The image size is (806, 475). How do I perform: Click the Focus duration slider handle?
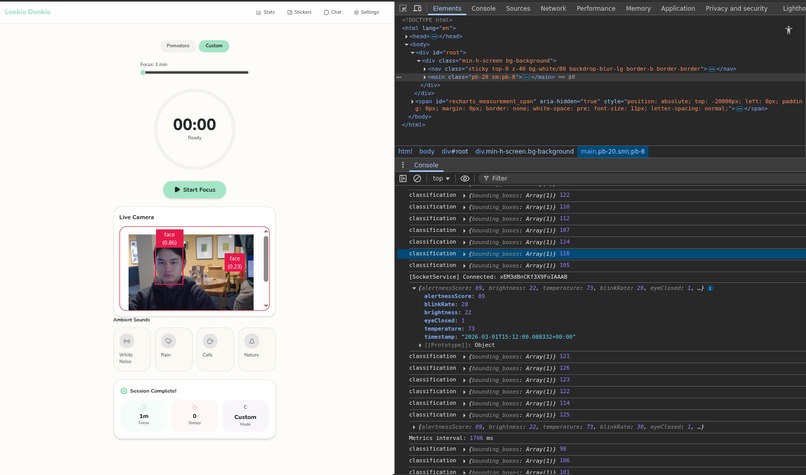(x=143, y=72)
